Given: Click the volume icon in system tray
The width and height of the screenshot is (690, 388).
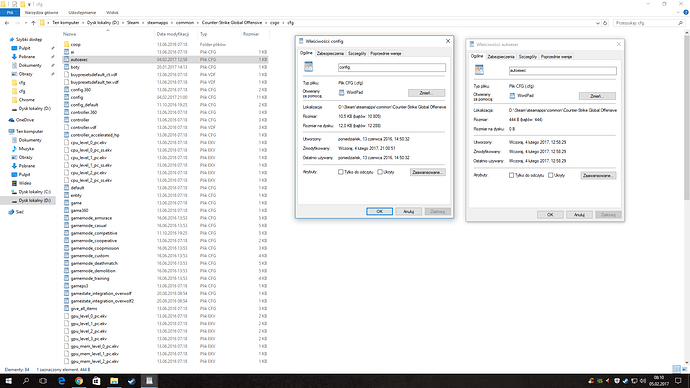Looking at the screenshot, I should tap(643, 381).
